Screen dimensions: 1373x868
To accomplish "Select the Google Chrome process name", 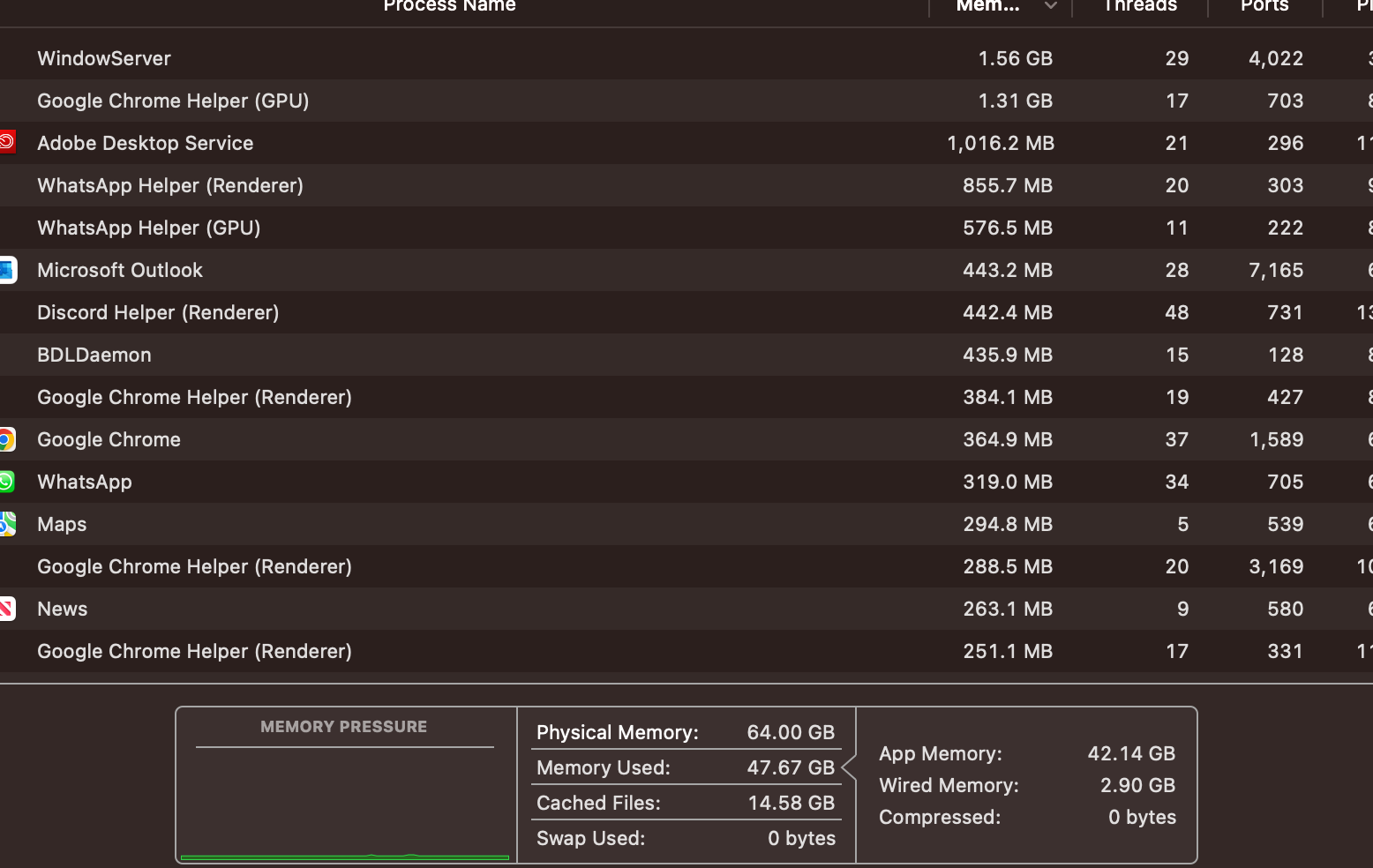I will [x=109, y=439].
